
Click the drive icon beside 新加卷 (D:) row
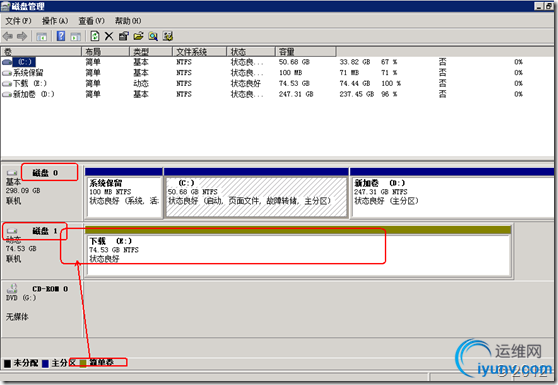coord(7,94)
